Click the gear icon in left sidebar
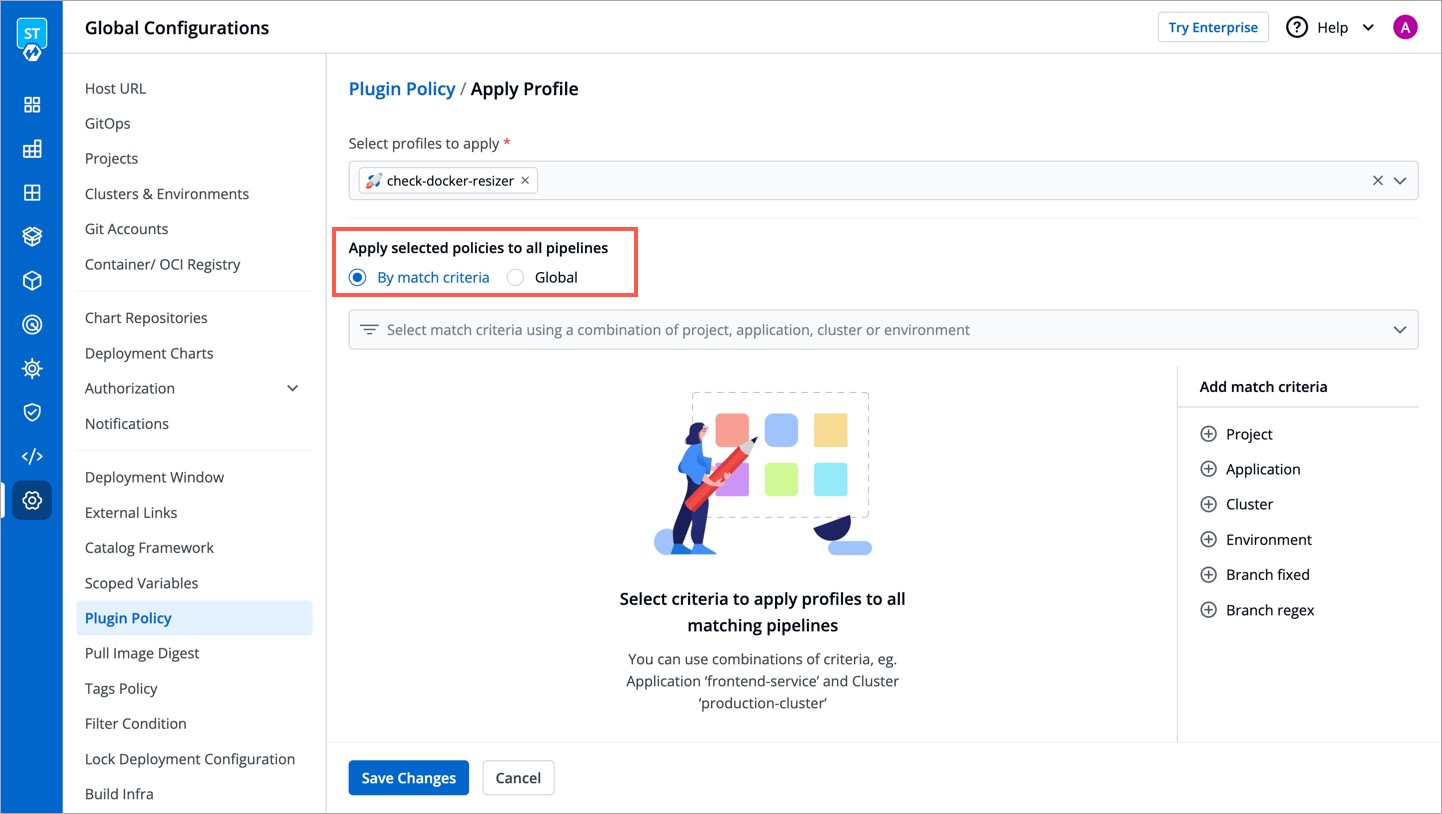 [32, 500]
